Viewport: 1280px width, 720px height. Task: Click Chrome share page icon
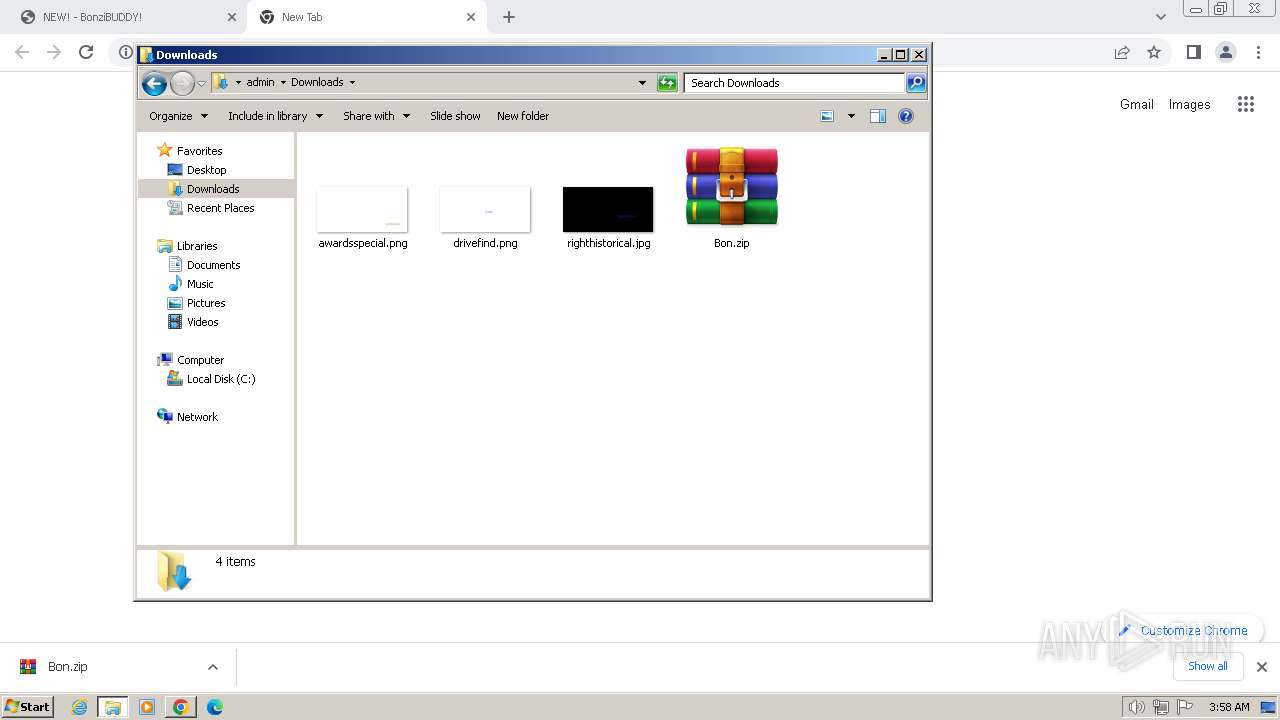[1122, 52]
